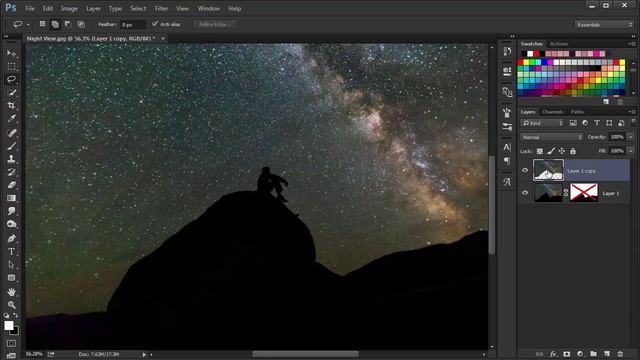Toggle the Anti-alias checkbox
The image size is (640, 360).
click(x=155, y=24)
